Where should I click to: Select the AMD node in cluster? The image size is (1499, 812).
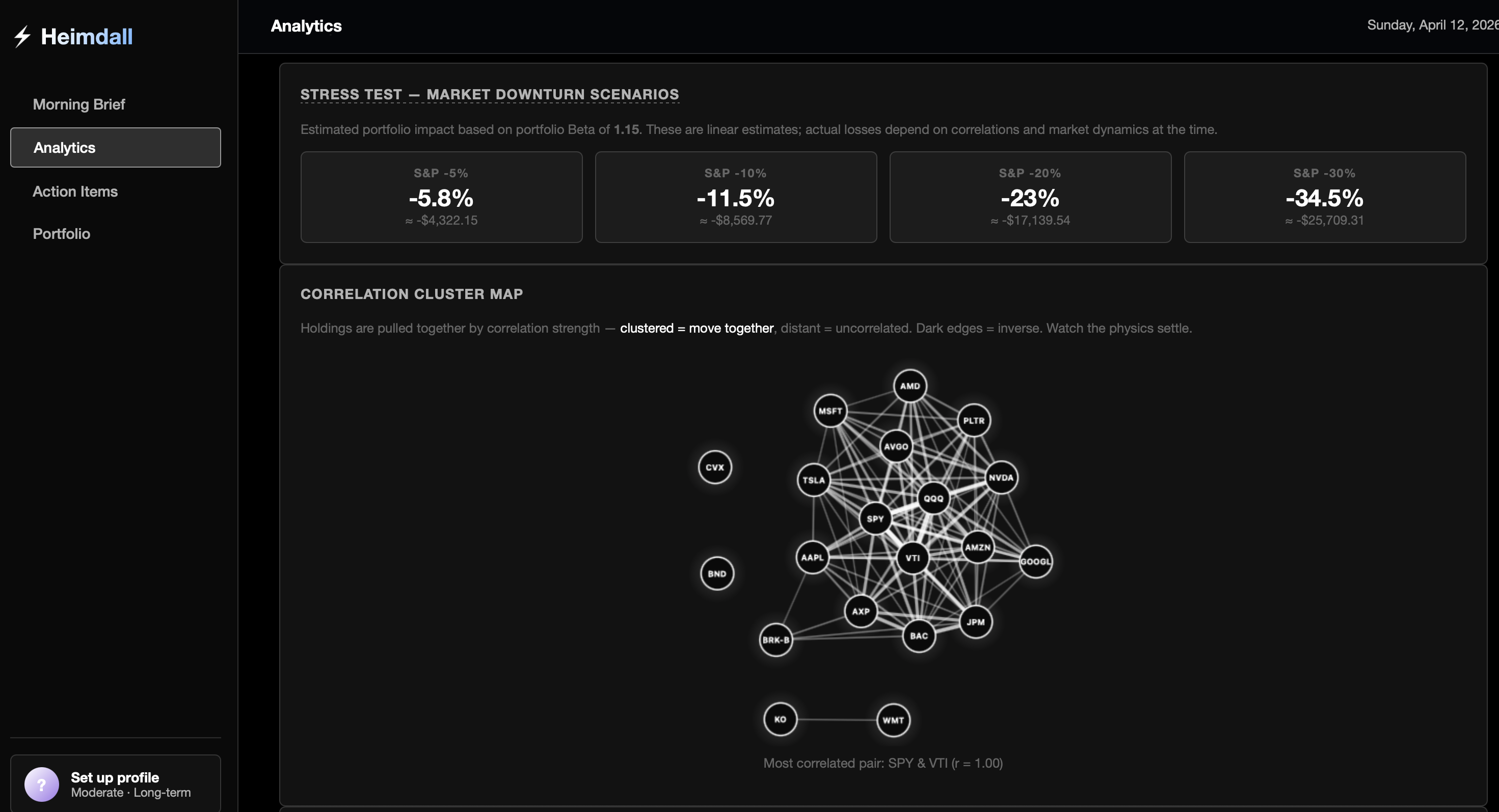click(x=909, y=386)
